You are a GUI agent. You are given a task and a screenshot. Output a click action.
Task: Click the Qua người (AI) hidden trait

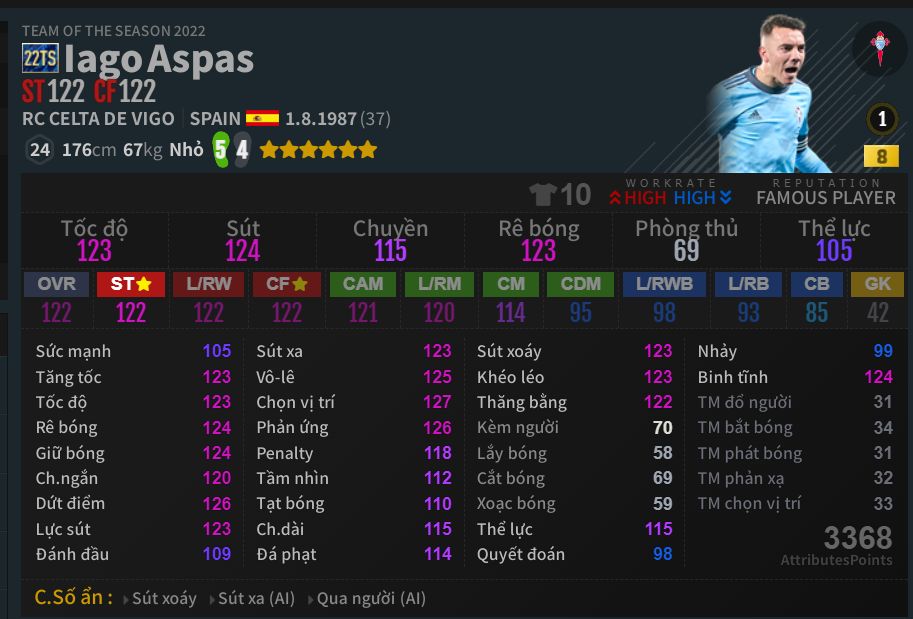371,599
